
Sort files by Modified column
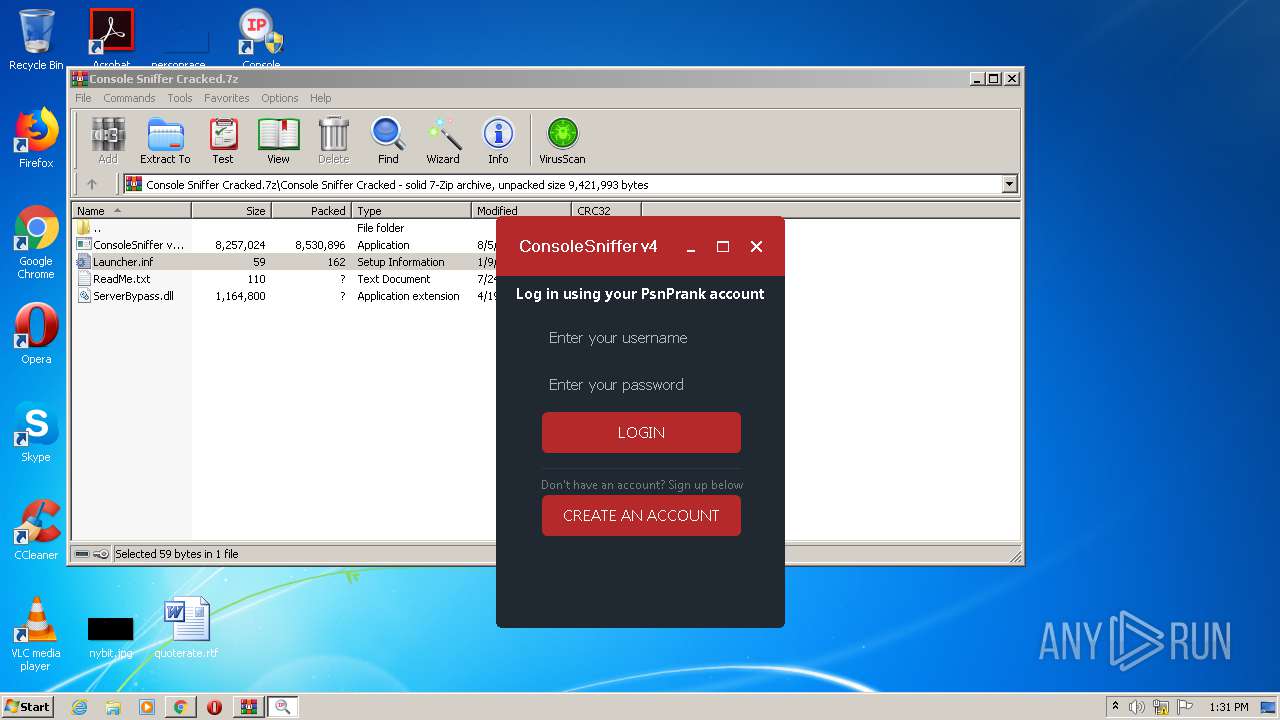click(521, 211)
